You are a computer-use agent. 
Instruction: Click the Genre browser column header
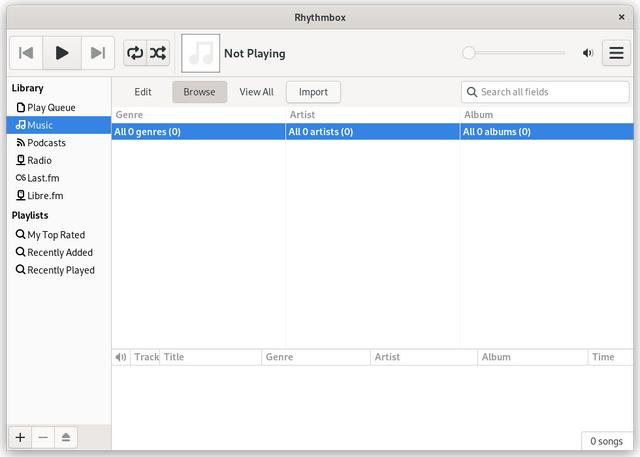pyautogui.click(x=198, y=115)
